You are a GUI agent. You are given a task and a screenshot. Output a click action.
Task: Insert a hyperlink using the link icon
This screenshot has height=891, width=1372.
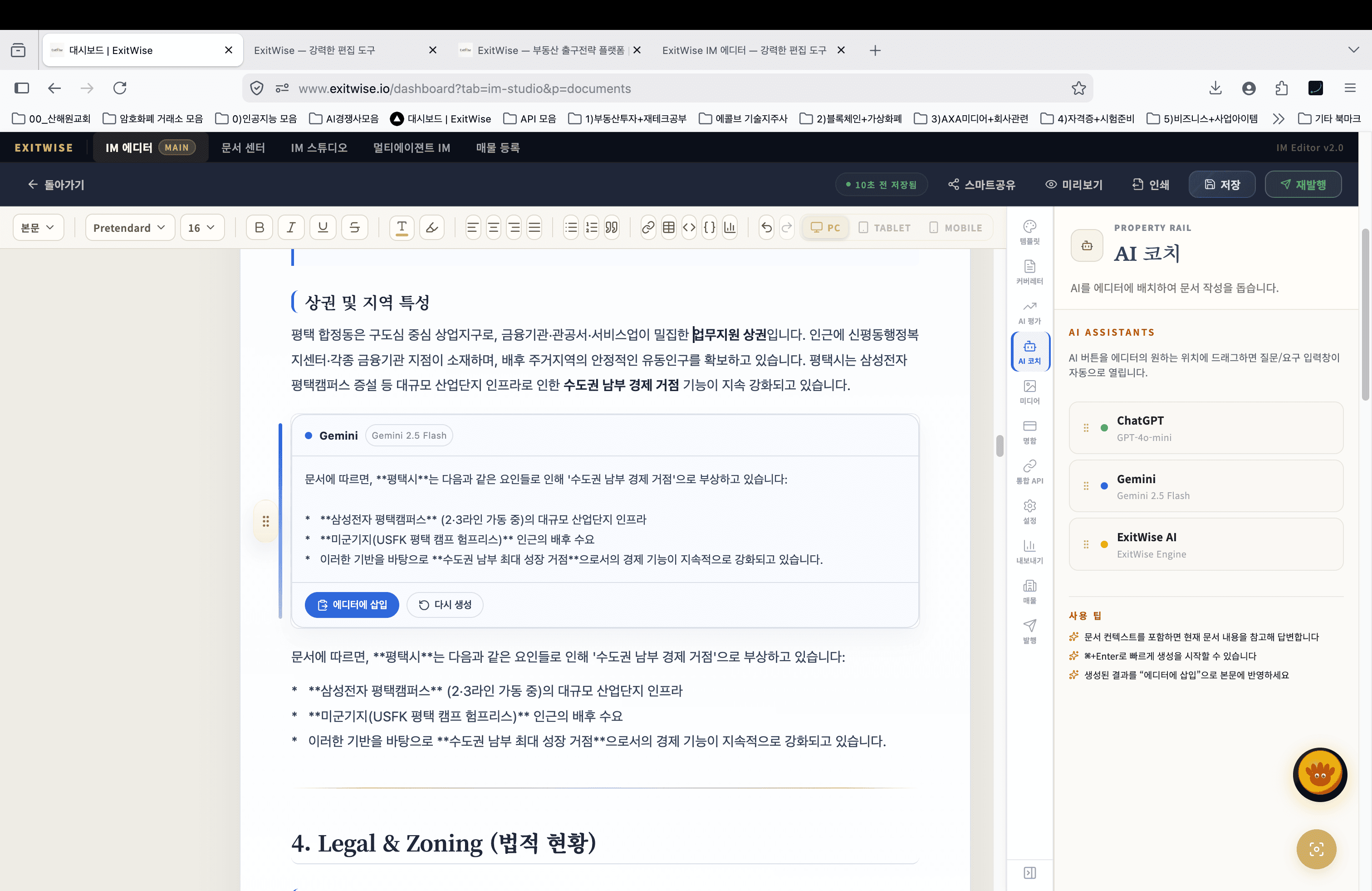[x=648, y=227]
